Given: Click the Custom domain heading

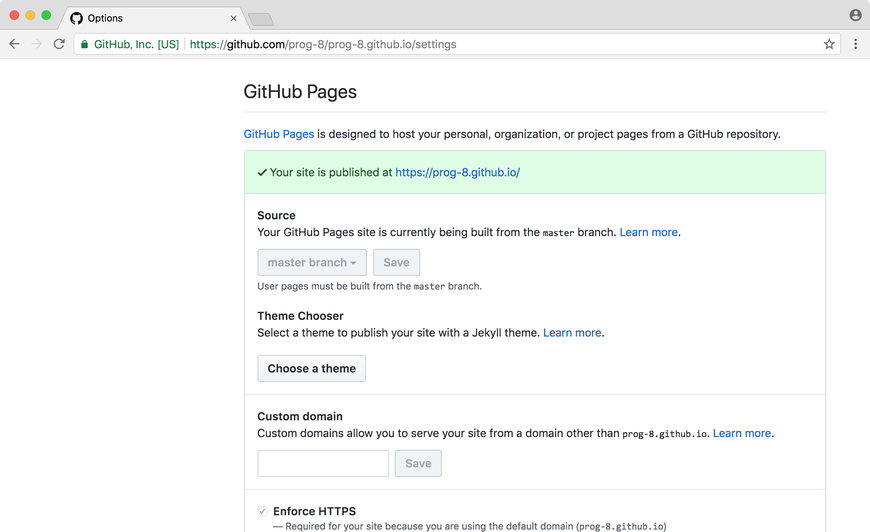Looking at the screenshot, I should [x=300, y=416].
